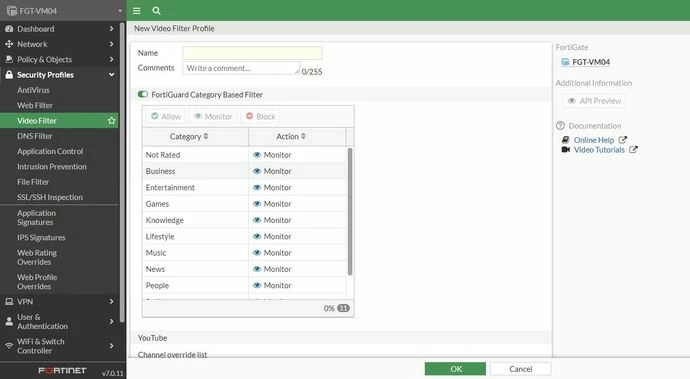The image size is (690, 379).
Task: Click the eye icon in Not Rated row
Action: 257,155
